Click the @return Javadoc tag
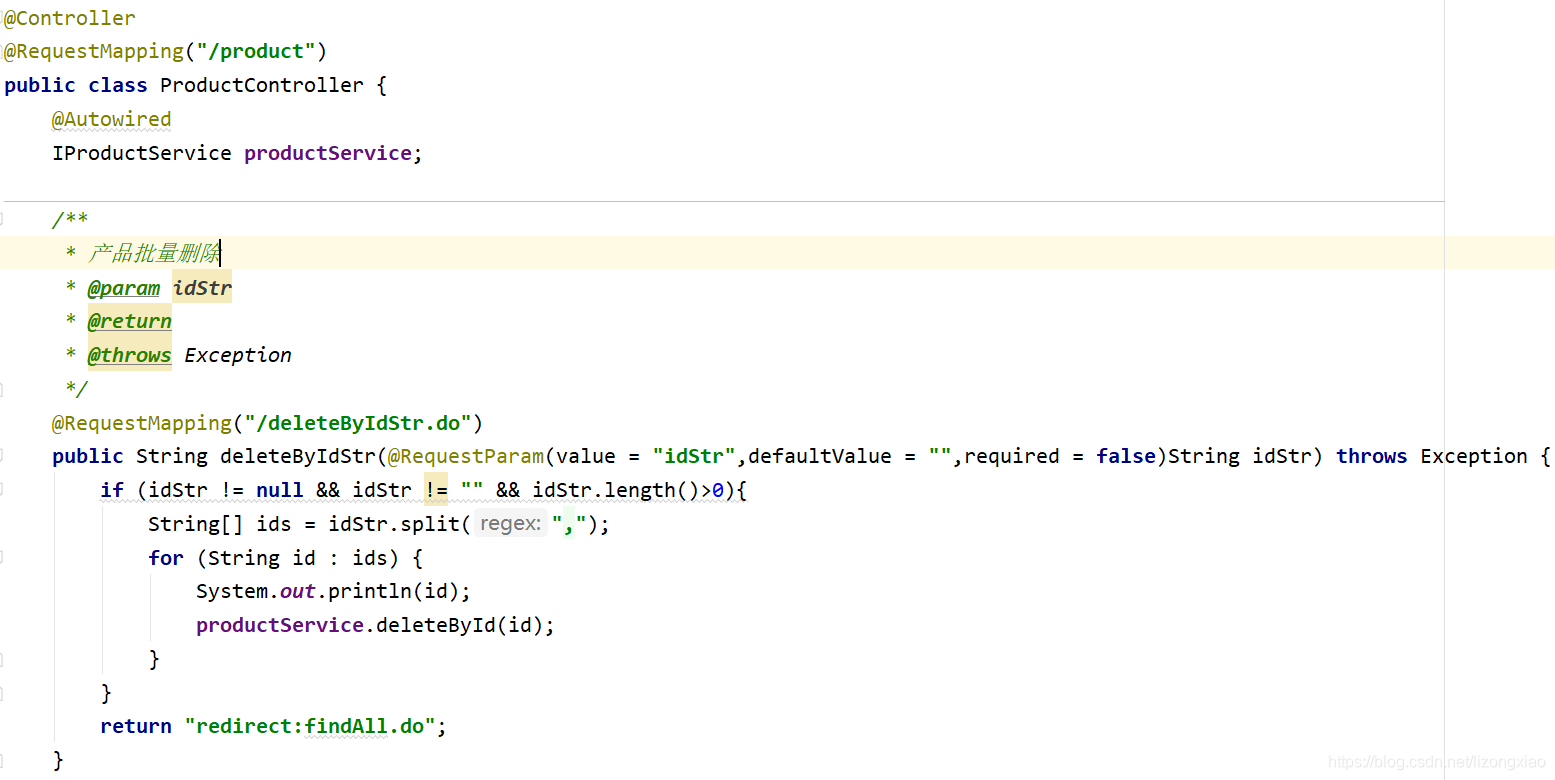Viewport: 1555px width, 780px height. click(x=130, y=321)
